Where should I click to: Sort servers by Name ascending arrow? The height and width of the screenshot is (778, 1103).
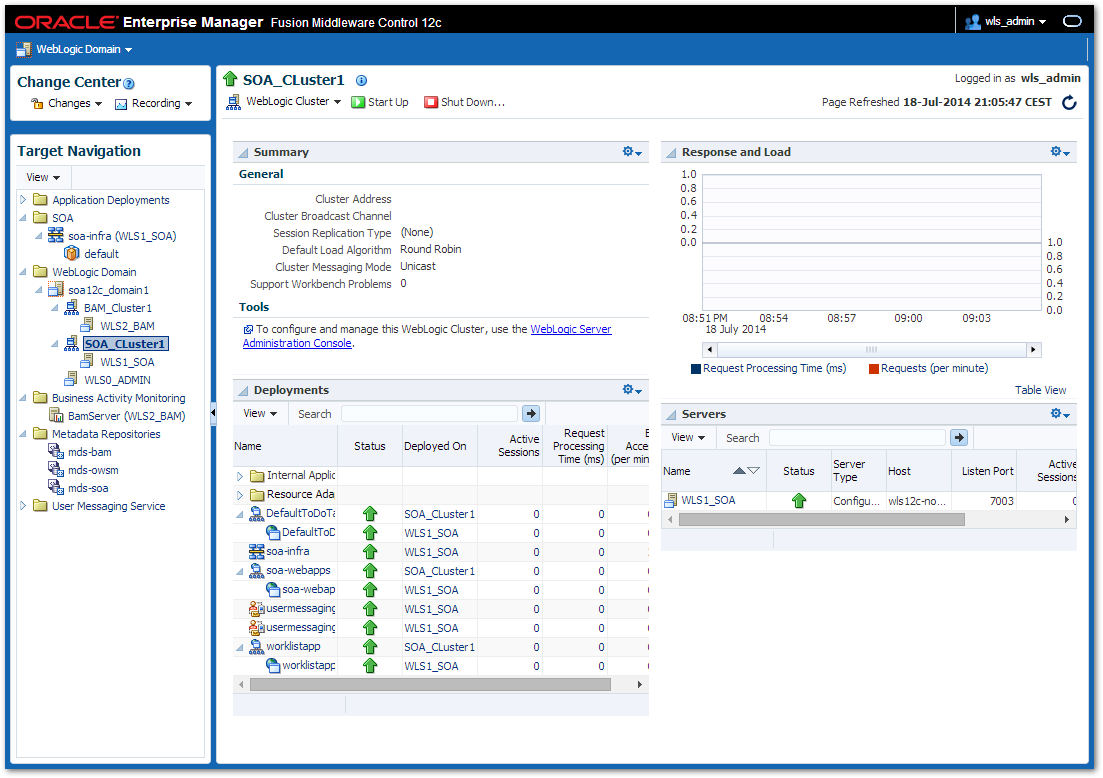coord(739,471)
